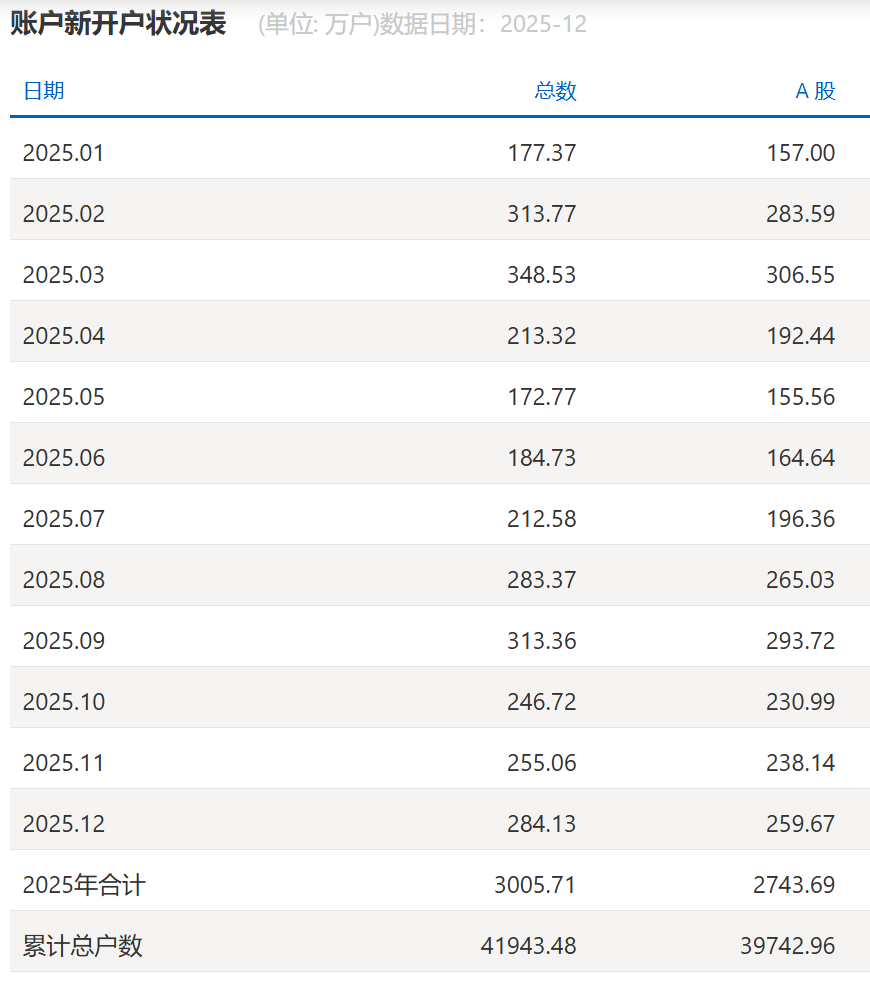
Task: Select the 2025年合计 row label
Action: coord(84,885)
